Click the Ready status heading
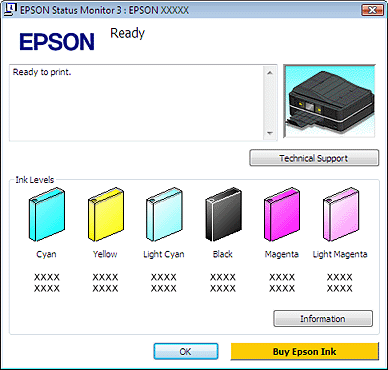 pos(128,33)
